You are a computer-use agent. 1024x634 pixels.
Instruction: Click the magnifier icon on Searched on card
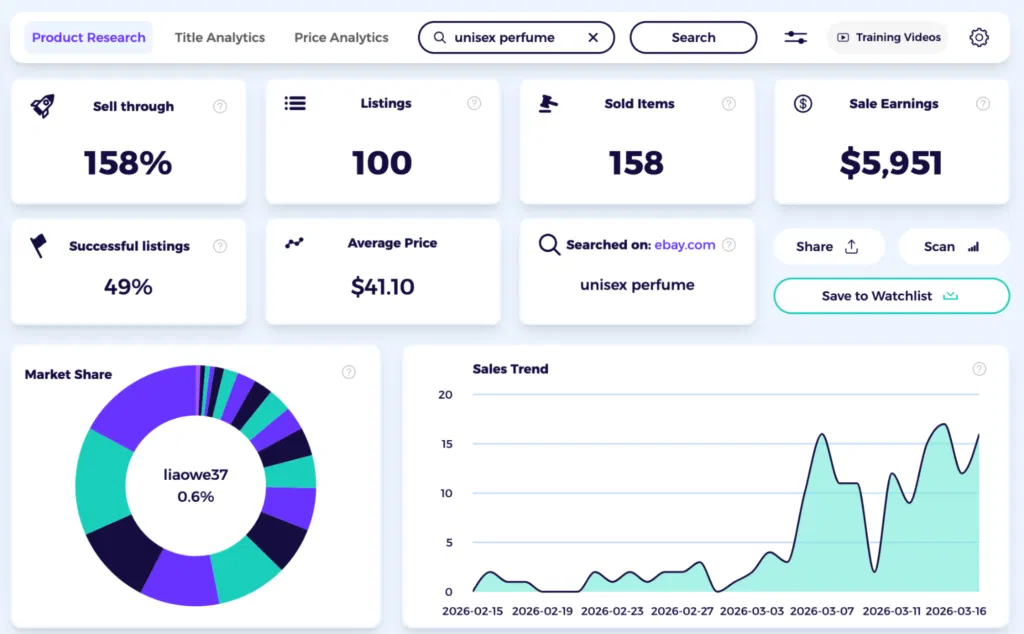click(x=549, y=243)
